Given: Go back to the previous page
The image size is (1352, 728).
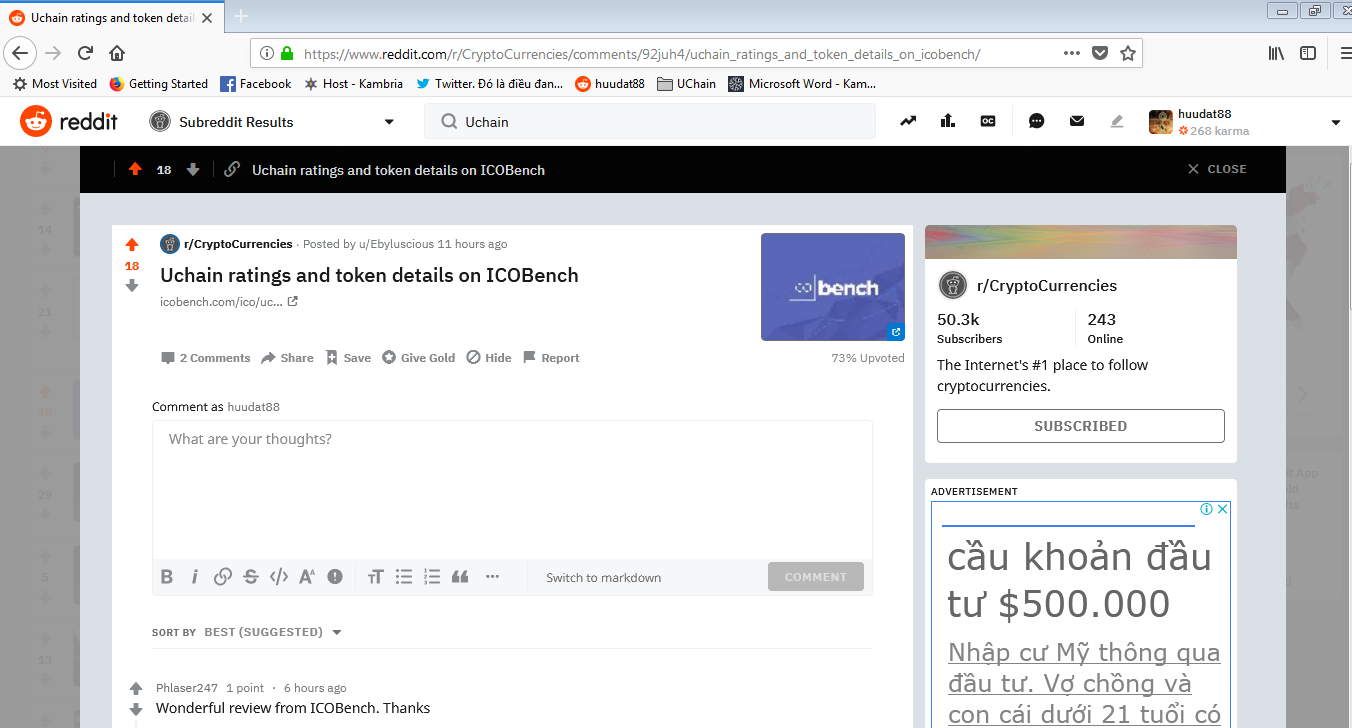Looking at the screenshot, I should coord(21,53).
